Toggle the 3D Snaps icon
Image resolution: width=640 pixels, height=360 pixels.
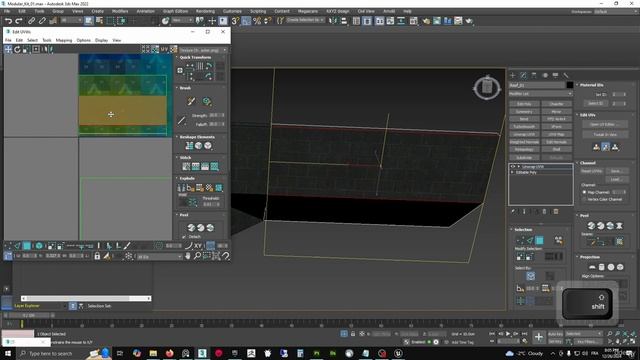point(235,21)
